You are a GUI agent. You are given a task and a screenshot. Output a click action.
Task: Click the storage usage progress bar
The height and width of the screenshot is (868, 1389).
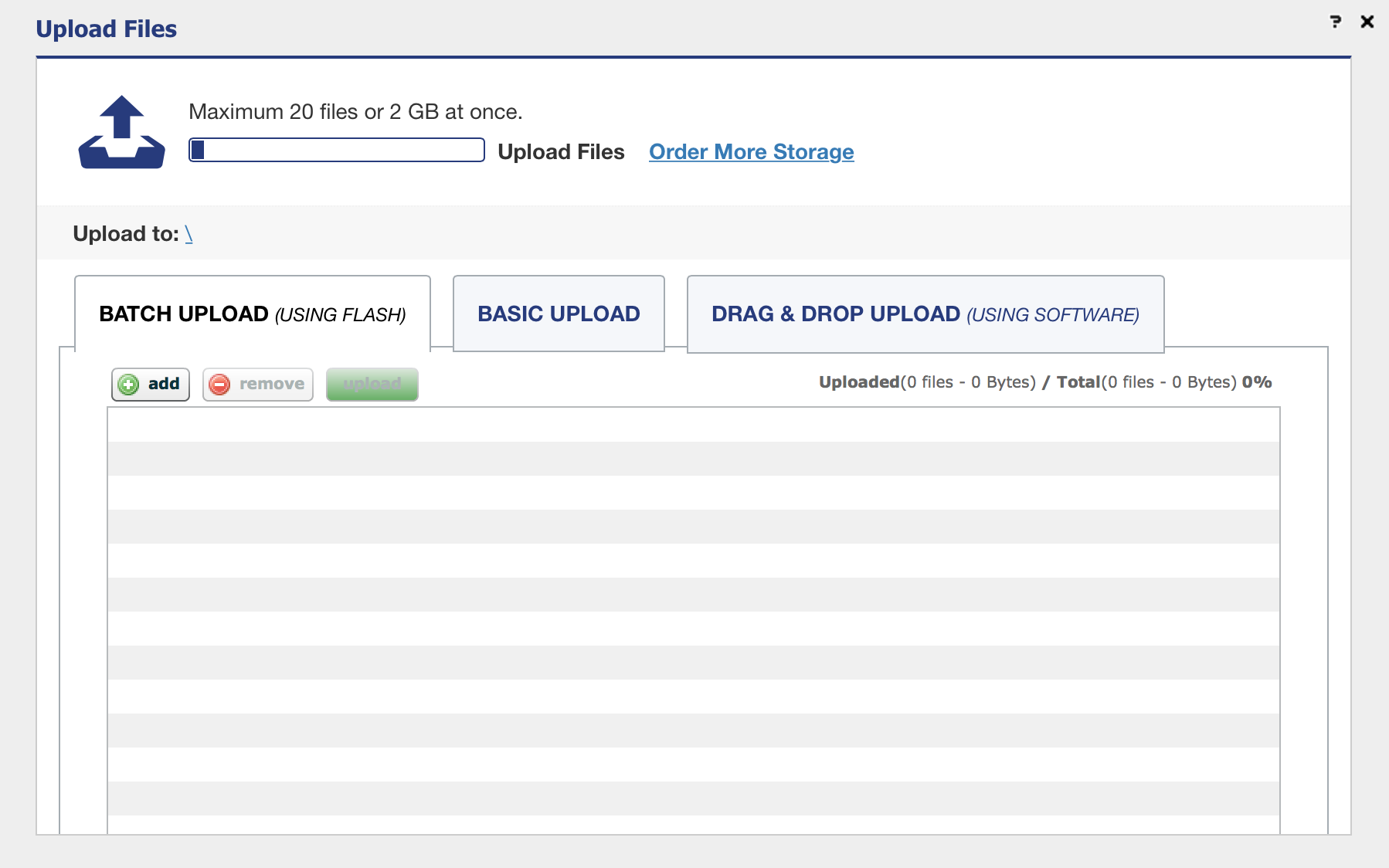coord(336,150)
